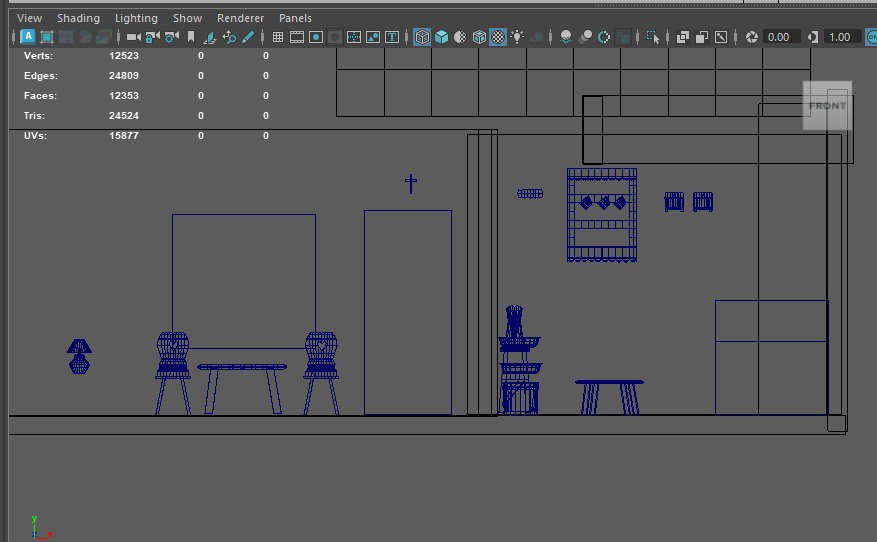Open the Panels menu

tap(295, 18)
